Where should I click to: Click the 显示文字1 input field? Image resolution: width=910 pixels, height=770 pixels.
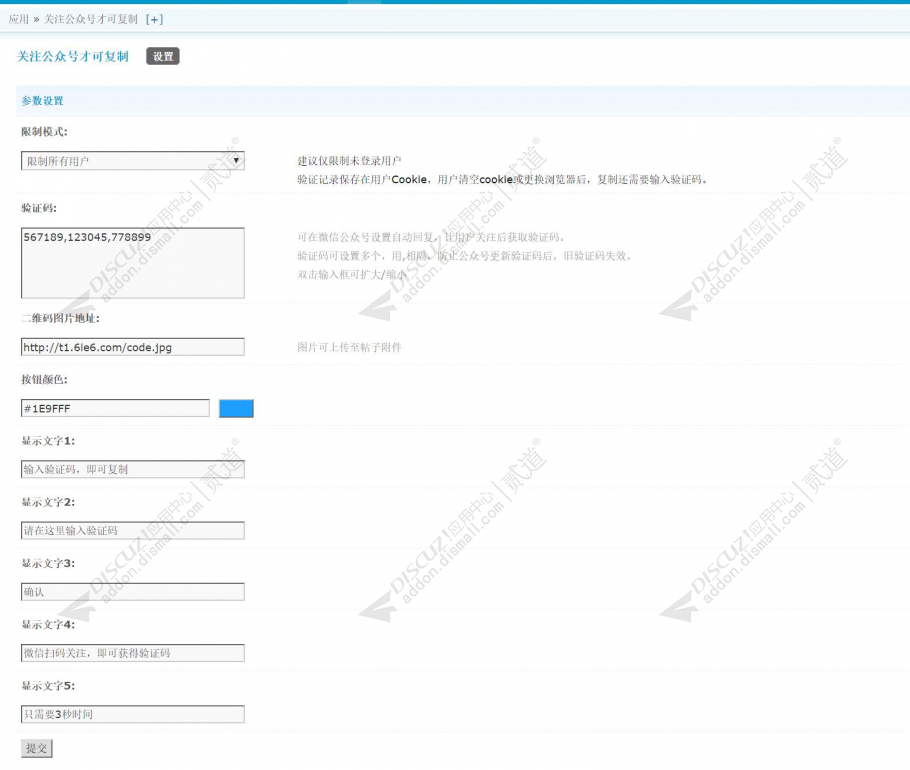coord(133,469)
